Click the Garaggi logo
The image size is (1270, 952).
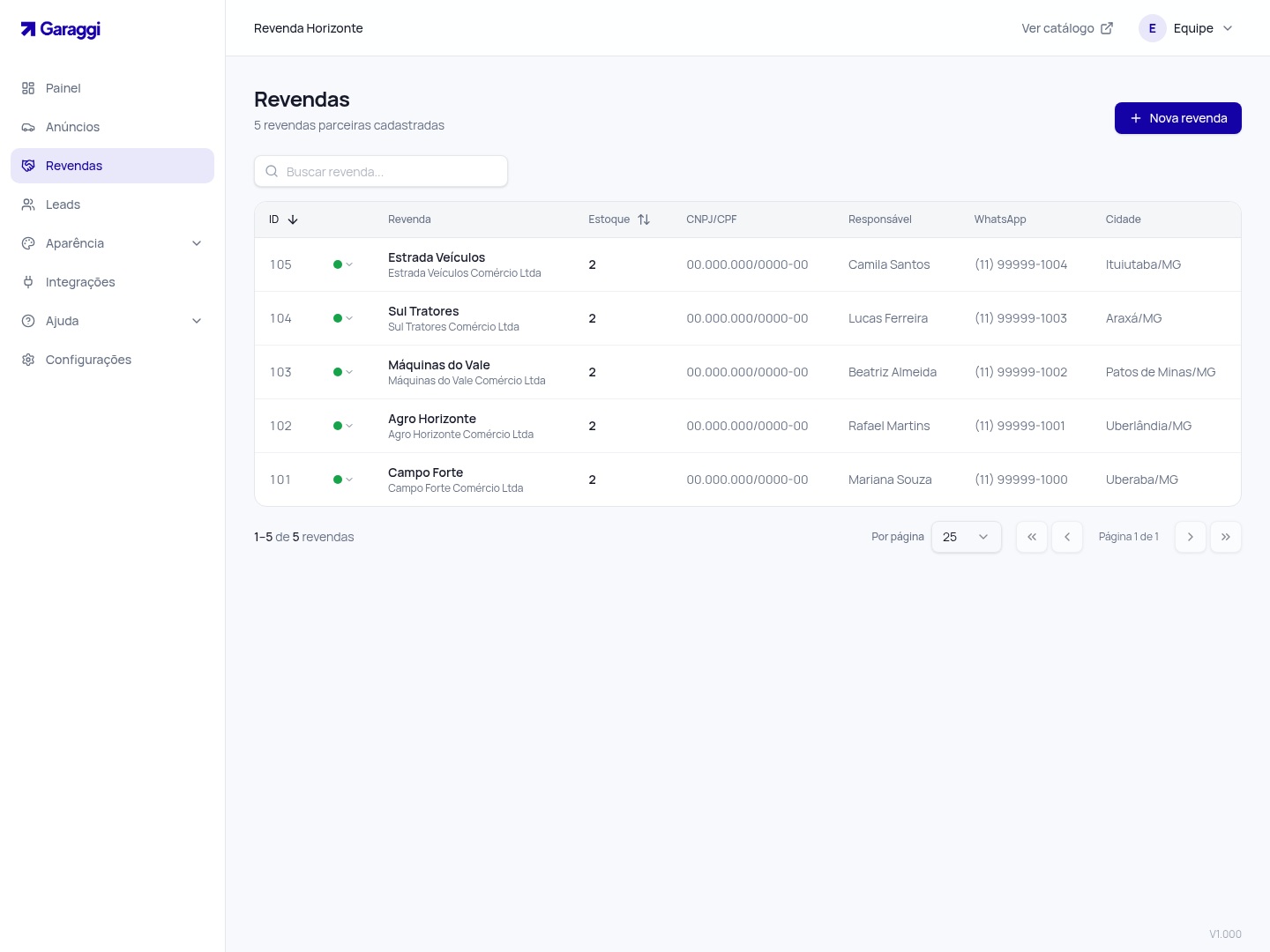[x=61, y=29]
